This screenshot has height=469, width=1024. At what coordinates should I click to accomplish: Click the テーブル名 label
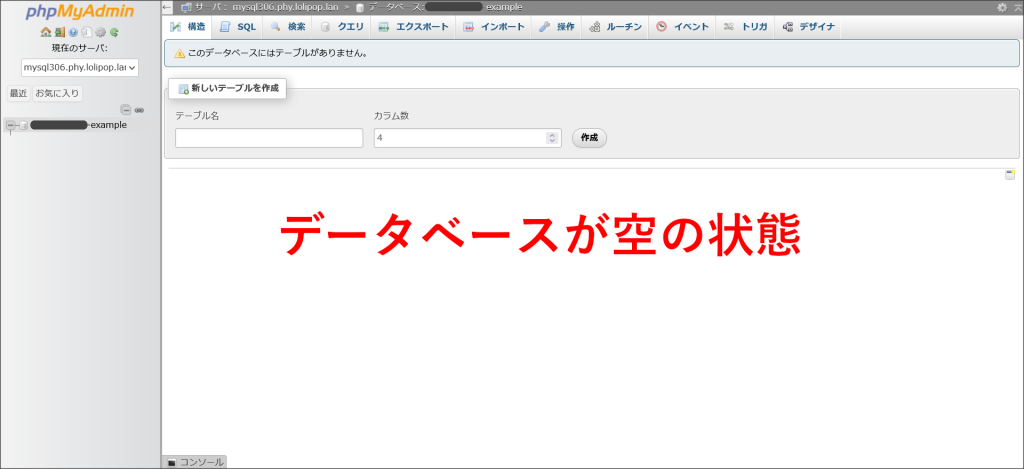pos(197,116)
